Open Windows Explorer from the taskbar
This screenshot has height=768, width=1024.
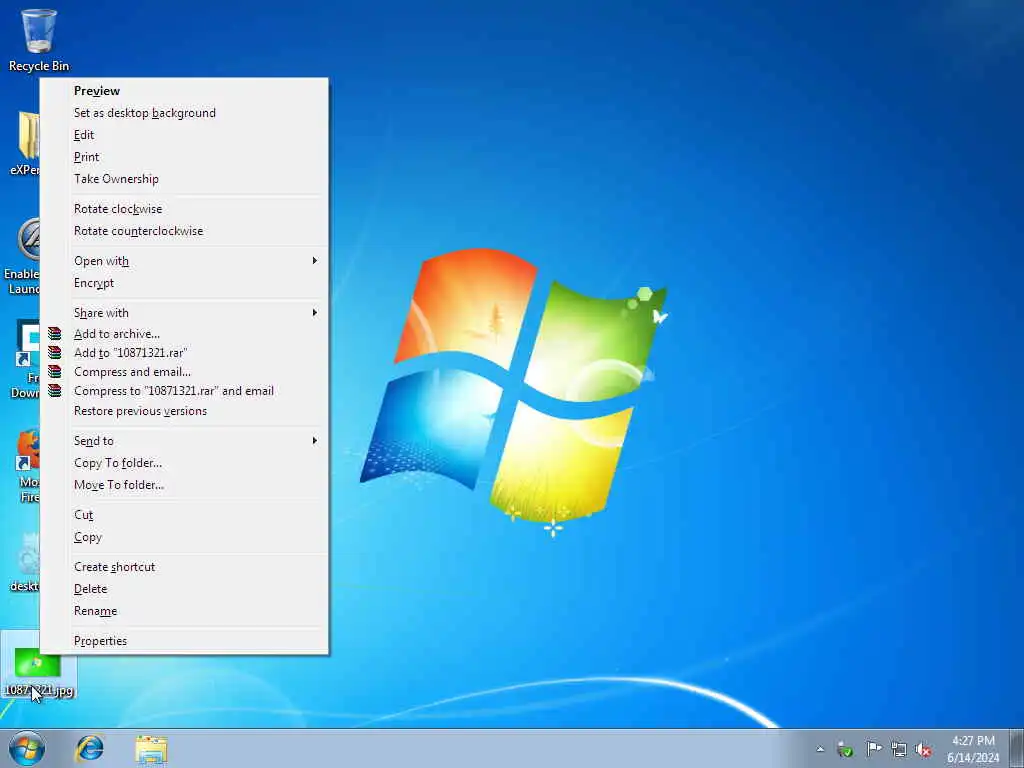(152, 749)
